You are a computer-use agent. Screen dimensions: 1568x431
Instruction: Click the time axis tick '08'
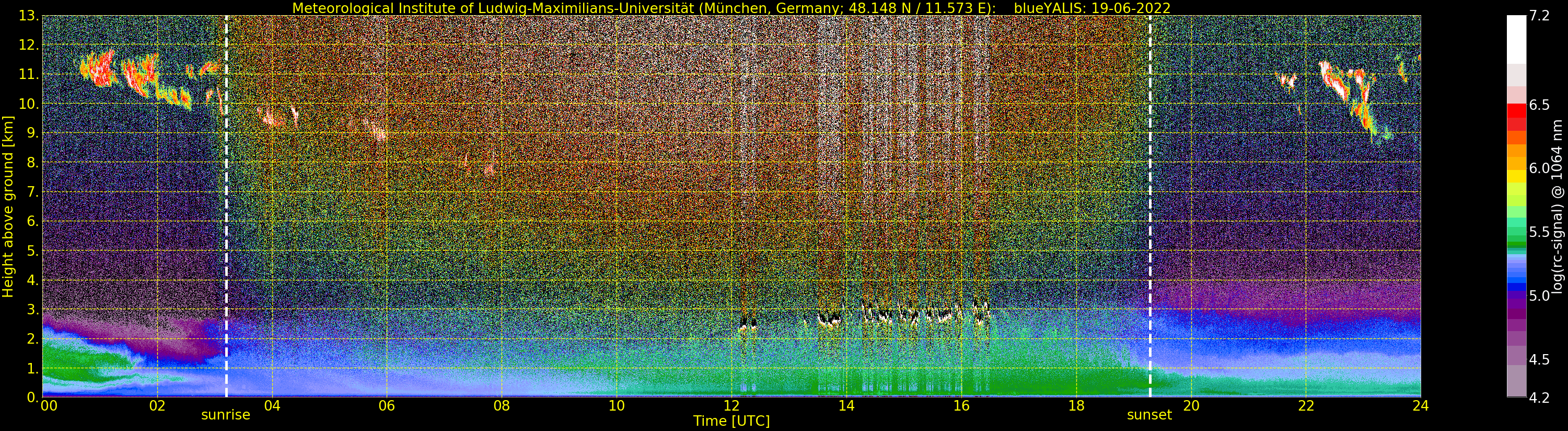pos(502,405)
